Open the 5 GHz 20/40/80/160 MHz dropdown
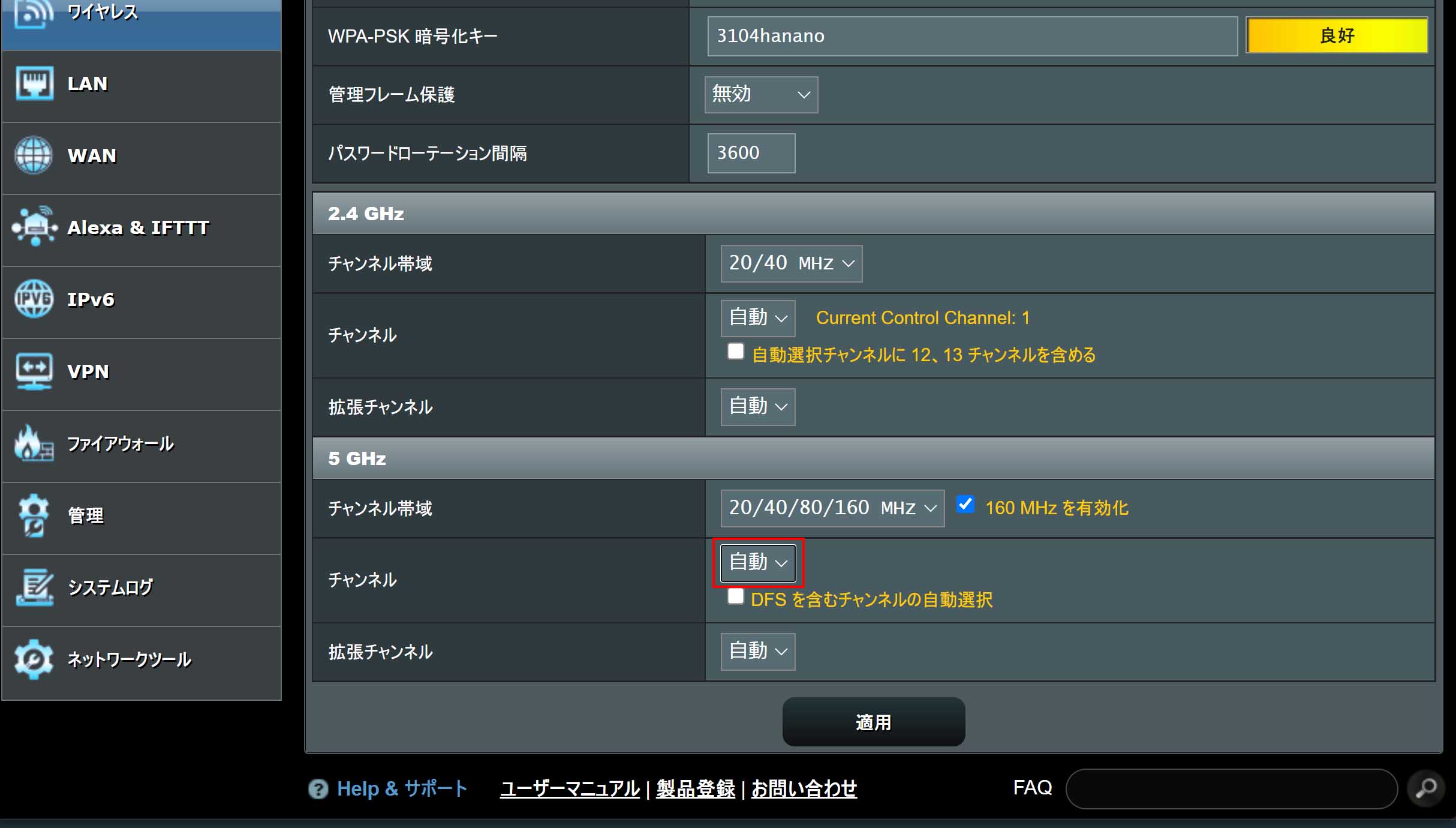This screenshot has width=1456, height=828. point(832,508)
